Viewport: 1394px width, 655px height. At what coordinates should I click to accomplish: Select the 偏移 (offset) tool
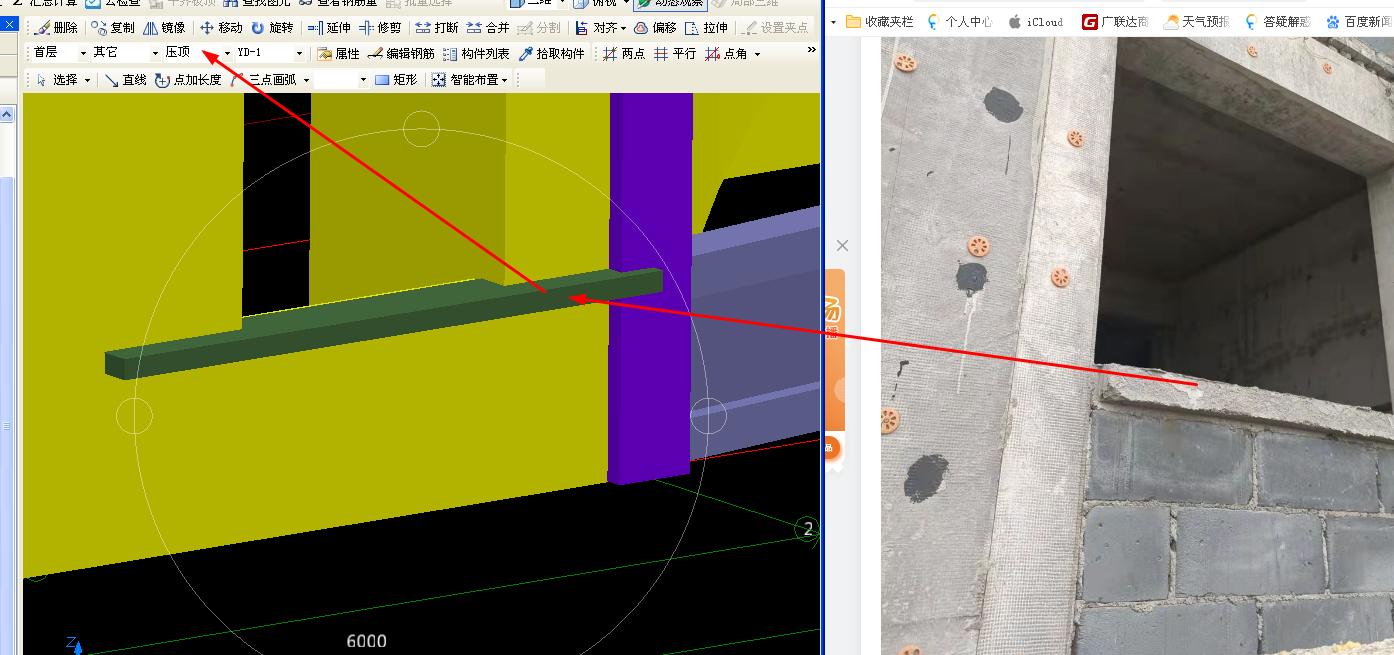point(655,28)
